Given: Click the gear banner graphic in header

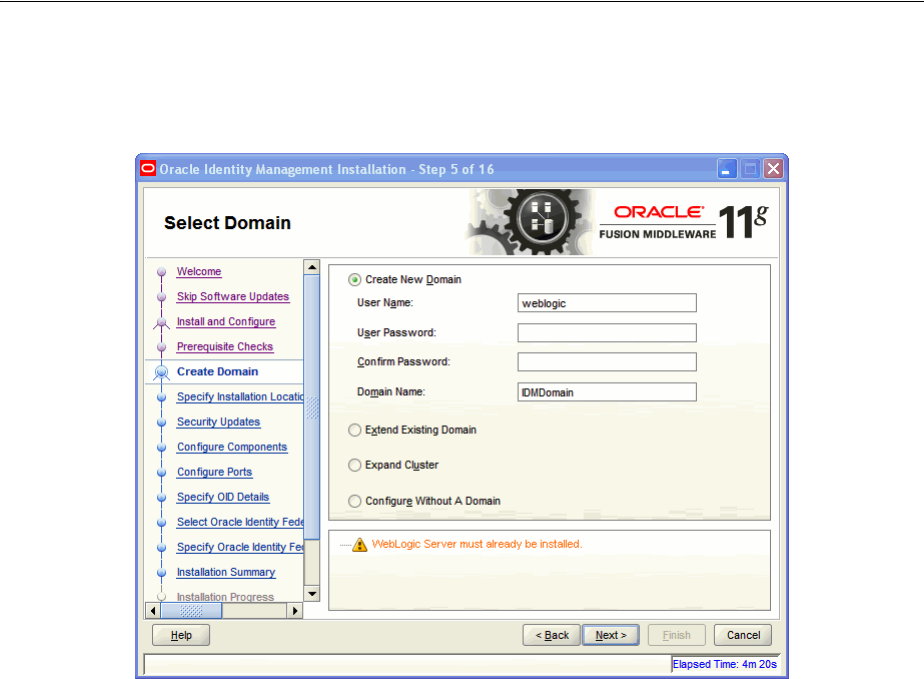Looking at the screenshot, I should point(530,222).
